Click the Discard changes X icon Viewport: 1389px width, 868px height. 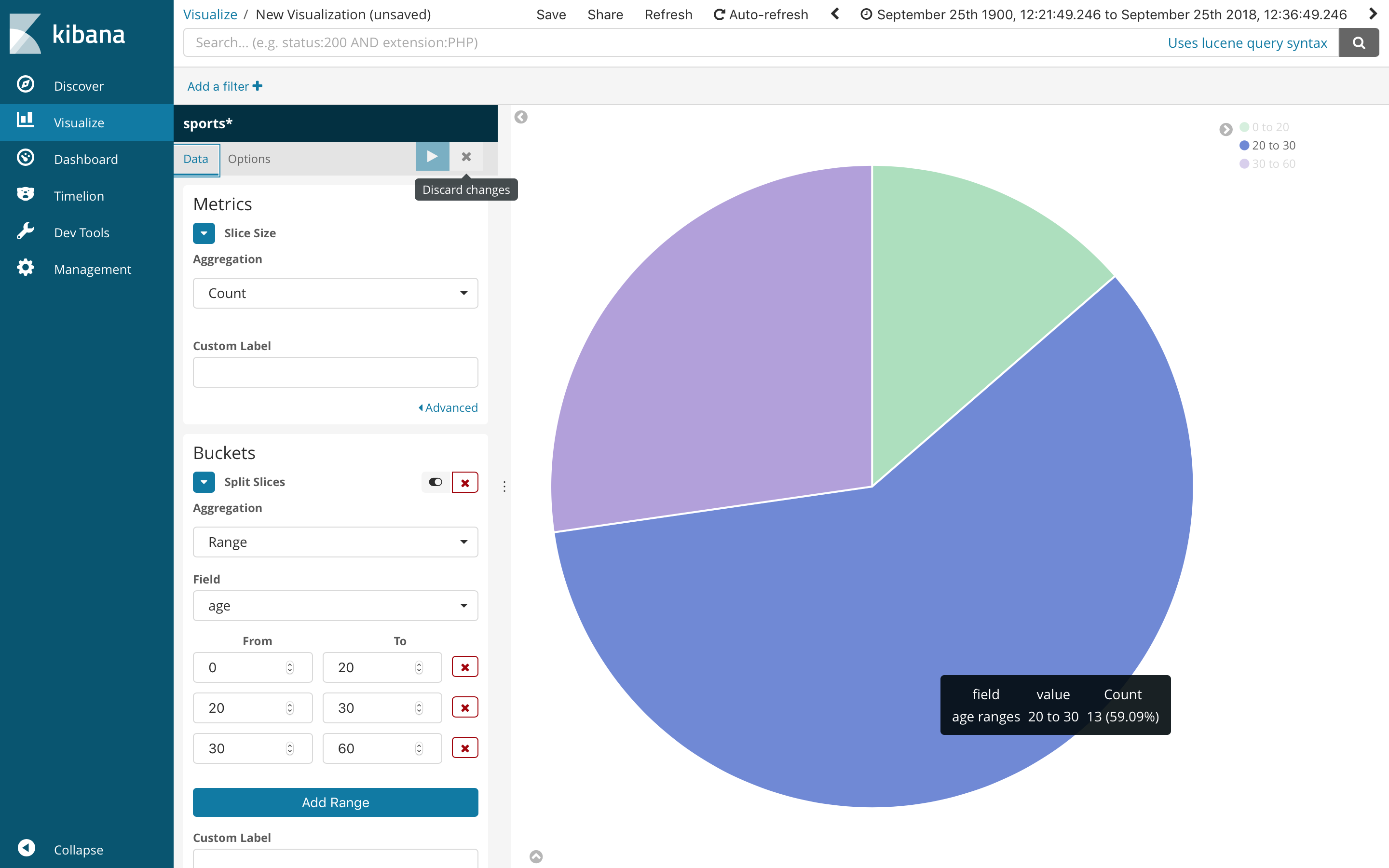(466, 157)
